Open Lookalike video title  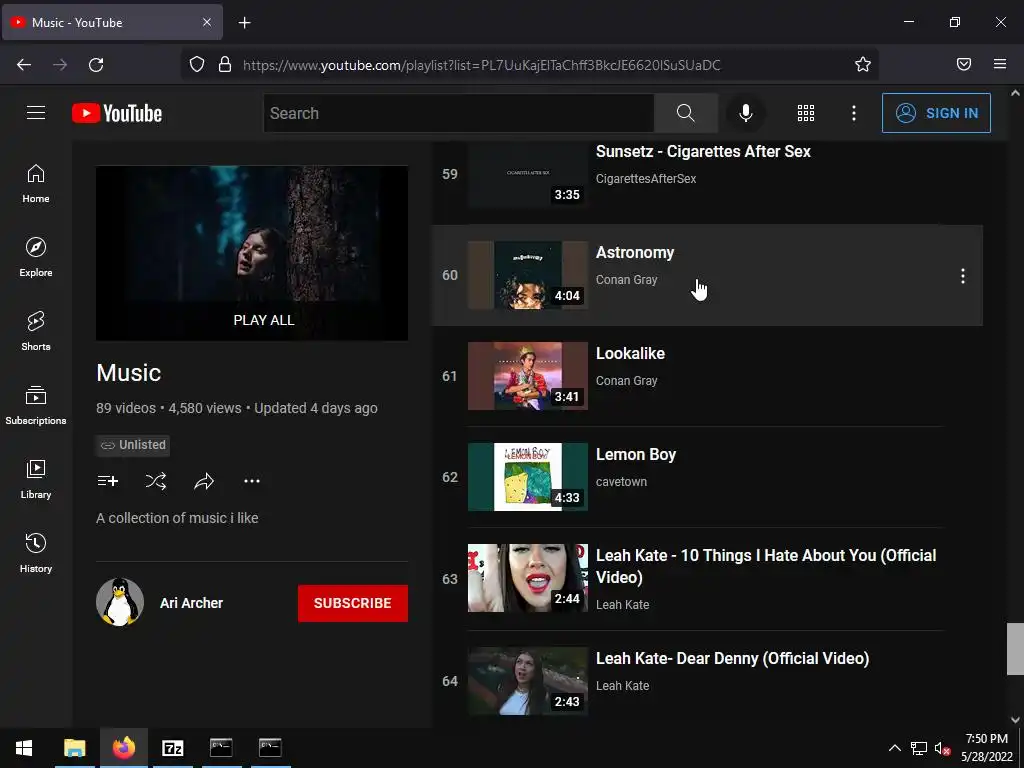[x=630, y=353]
